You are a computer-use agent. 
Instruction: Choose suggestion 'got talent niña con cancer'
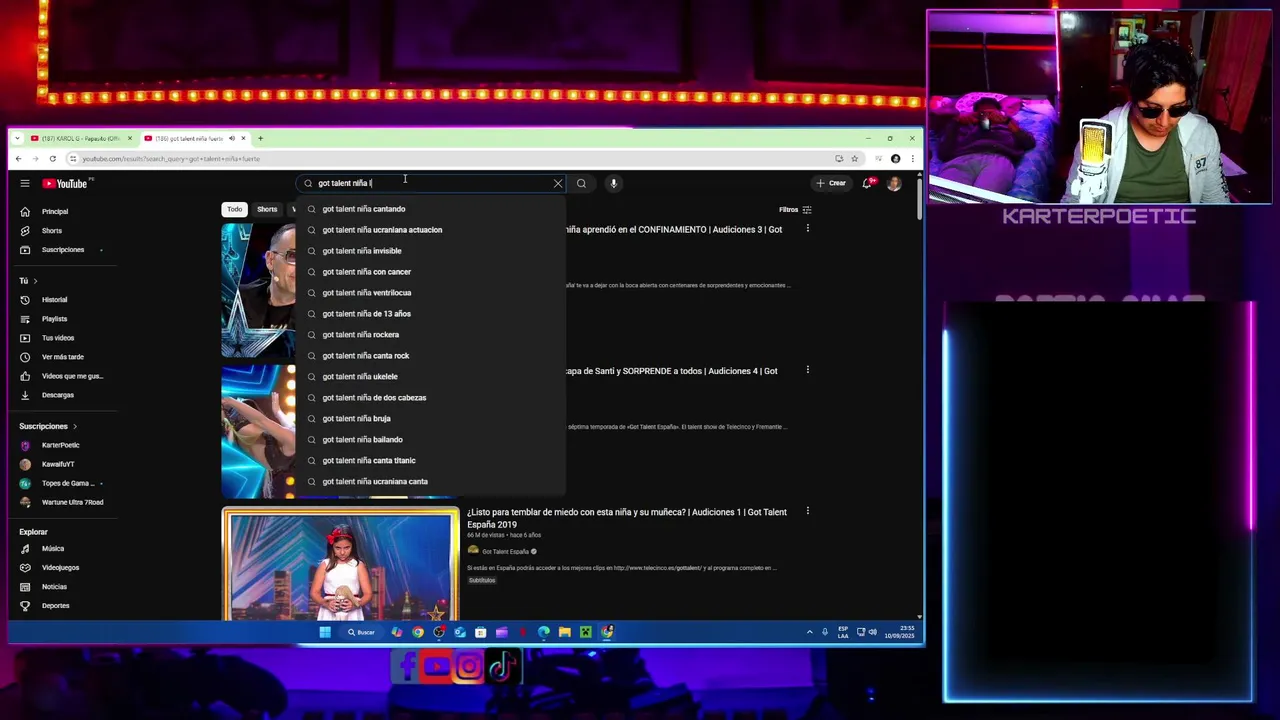430,272
